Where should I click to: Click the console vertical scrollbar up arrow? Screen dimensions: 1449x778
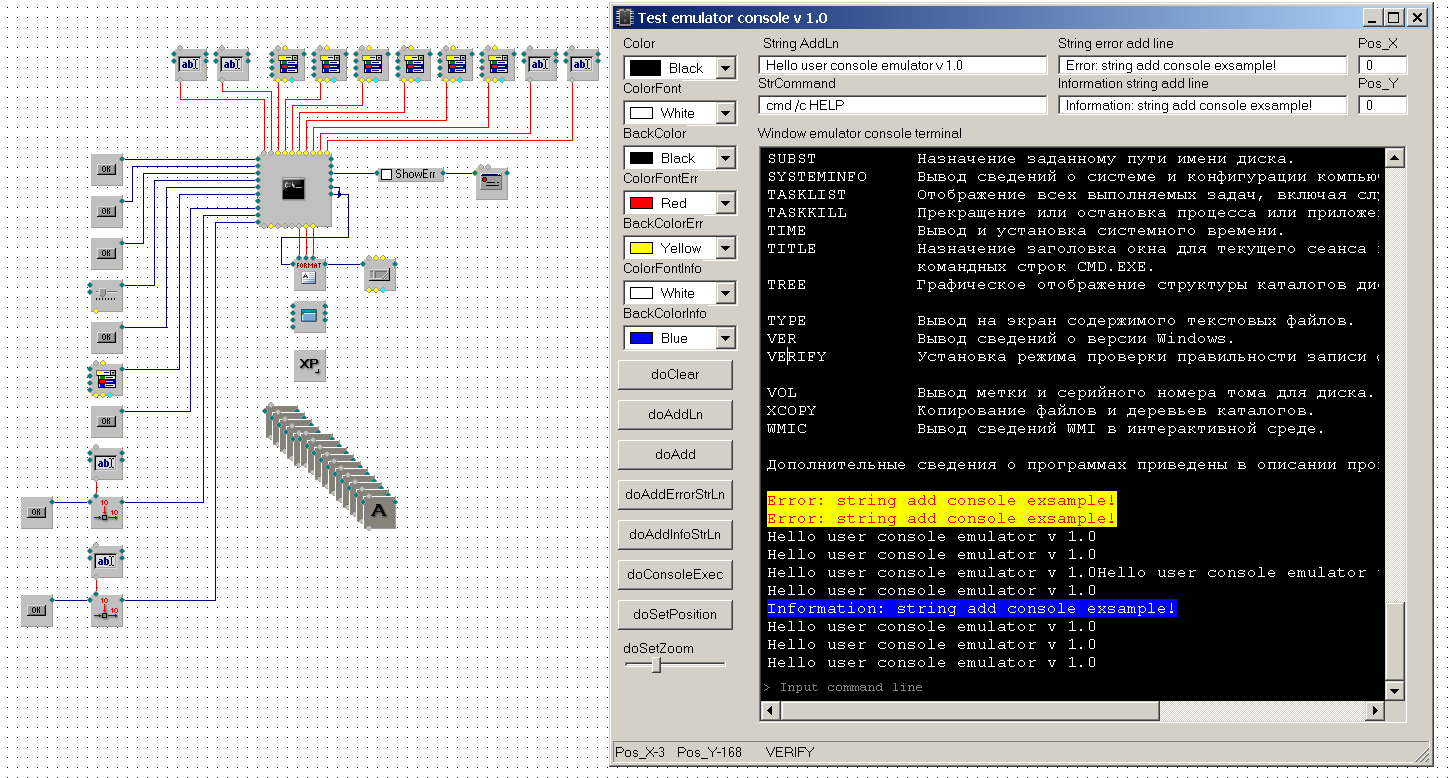[1395, 157]
